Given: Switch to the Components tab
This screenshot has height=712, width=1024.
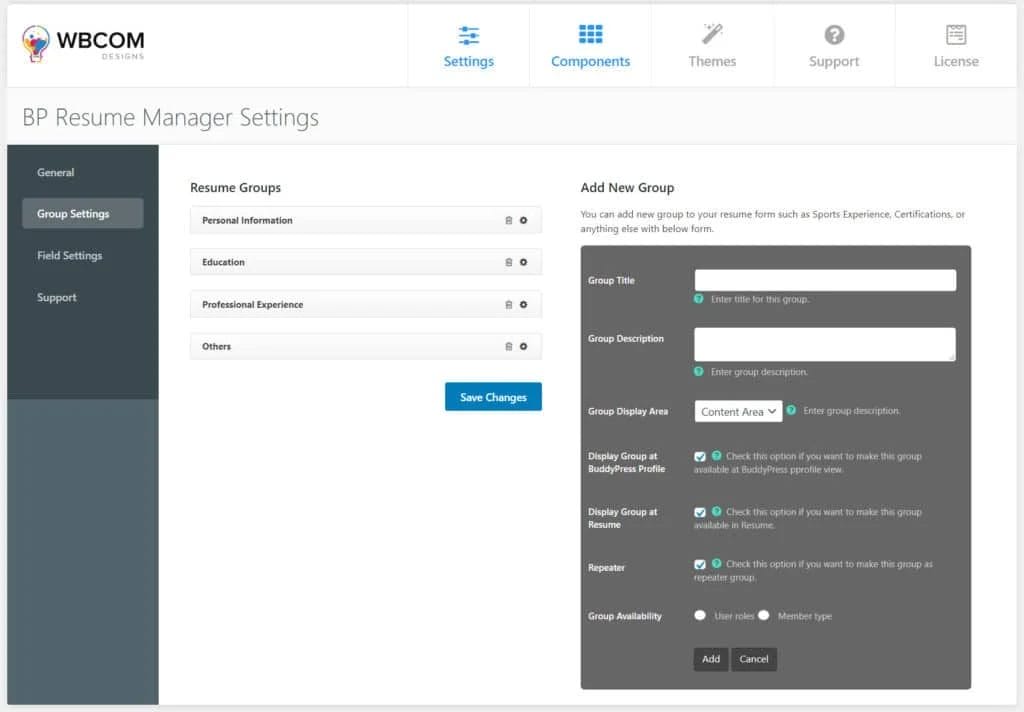Looking at the screenshot, I should [x=590, y=46].
